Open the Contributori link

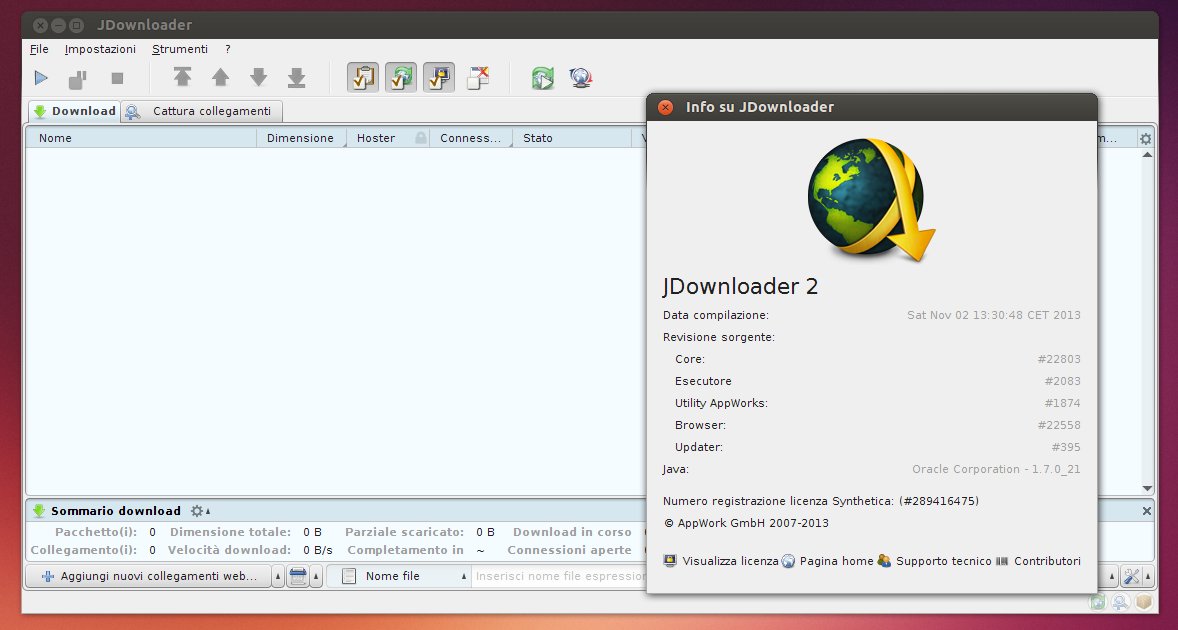1047,561
